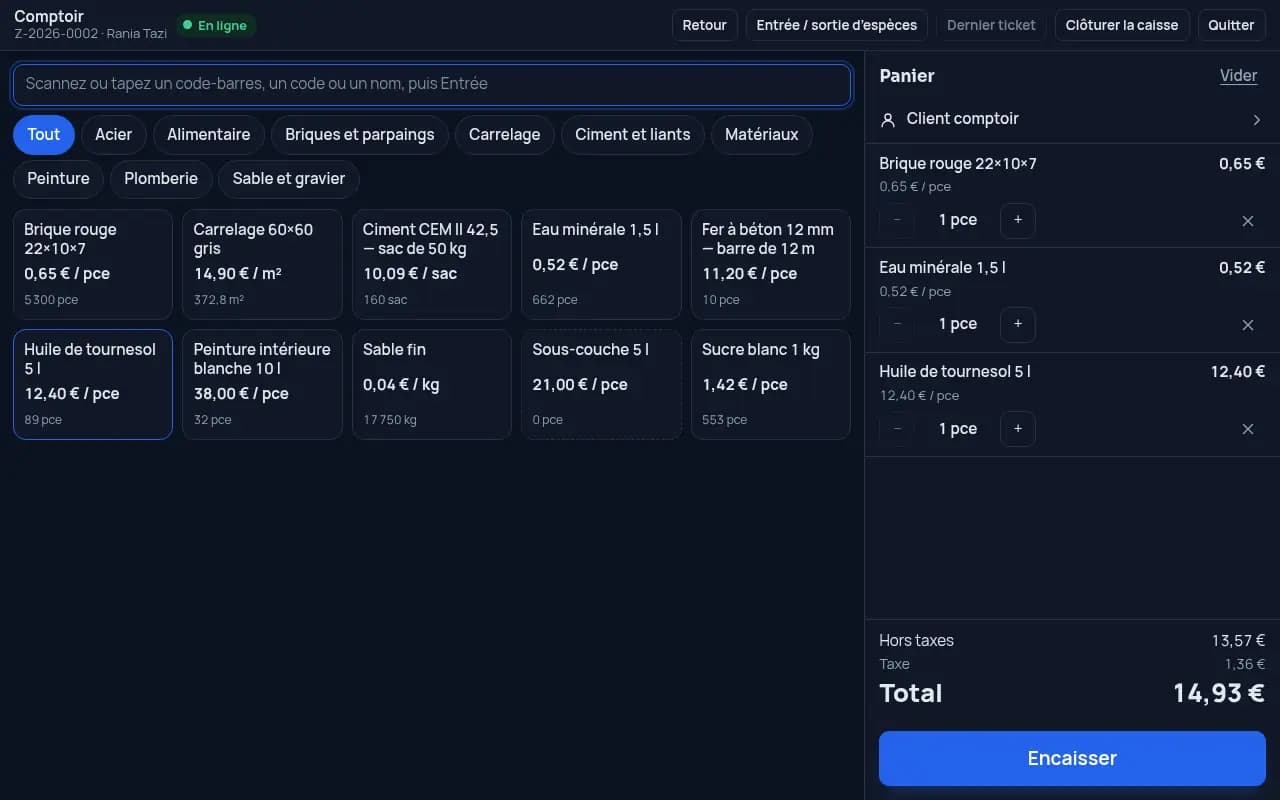
Task: Remove Huile de tournesol 5 l from cart
Action: (x=1247, y=429)
